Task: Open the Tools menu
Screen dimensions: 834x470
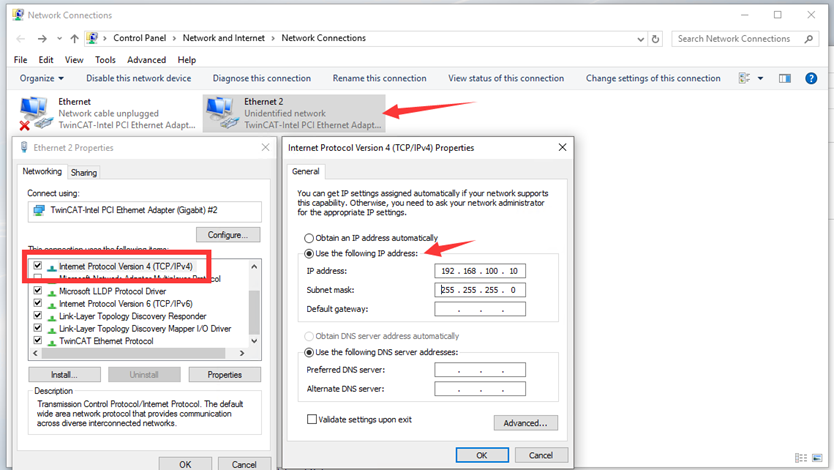Action: tap(105, 60)
